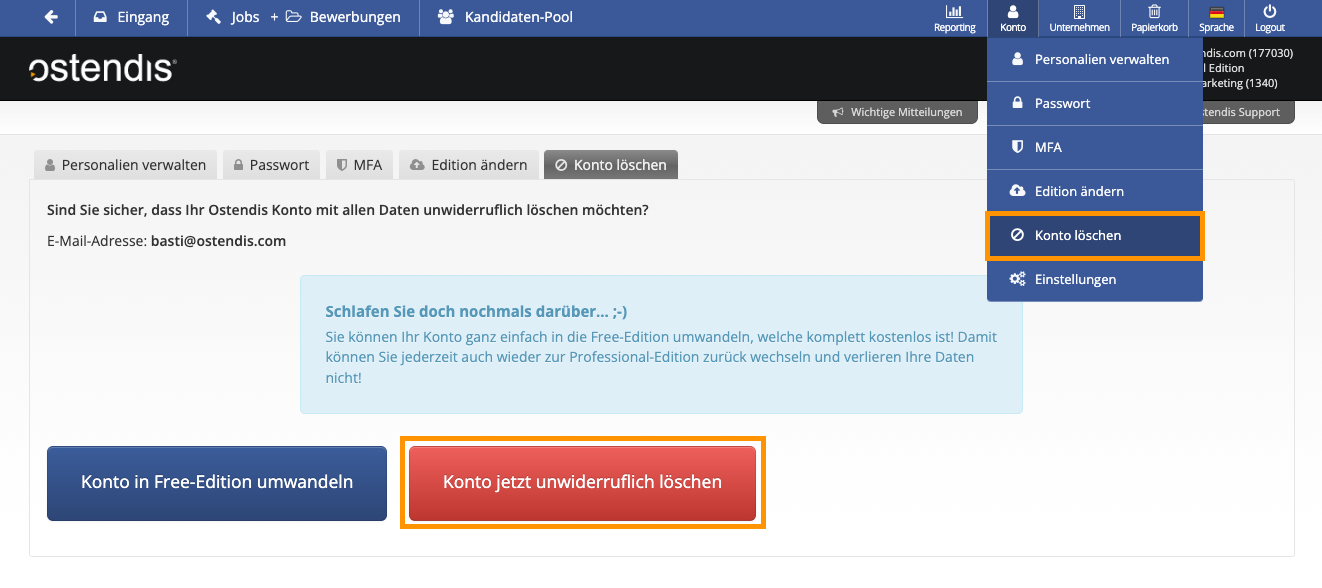Select Edition ändern in dropdown menu
The height and width of the screenshot is (588, 1322).
pyautogui.click(x=1095, y=191)
